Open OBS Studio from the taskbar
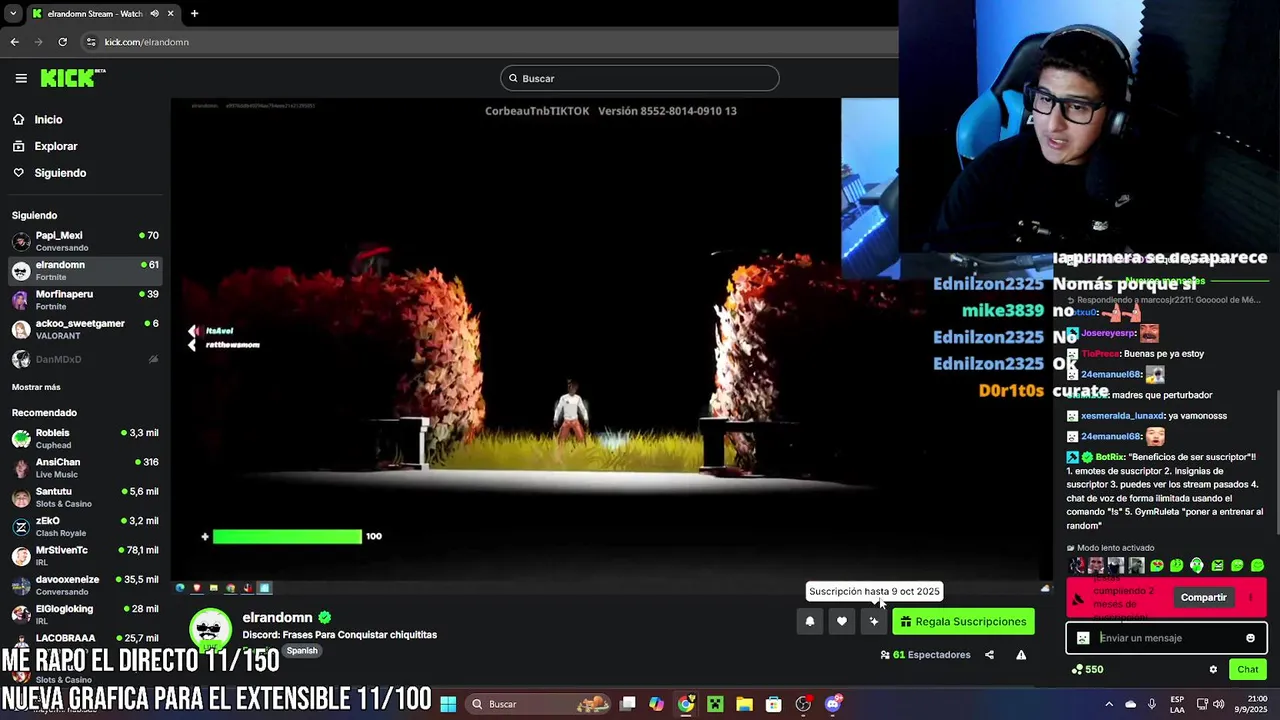This screenshot has height=720, width=1280. pos(803,704)
